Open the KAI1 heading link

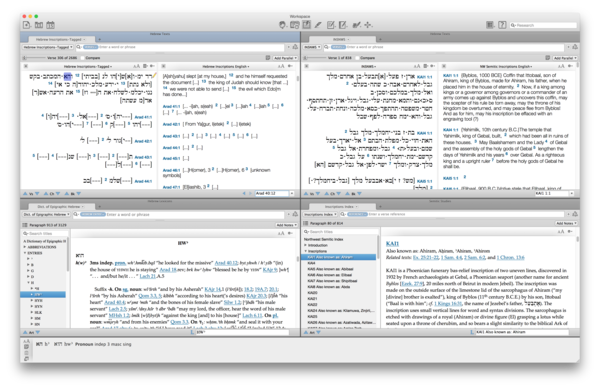[392, 243]
